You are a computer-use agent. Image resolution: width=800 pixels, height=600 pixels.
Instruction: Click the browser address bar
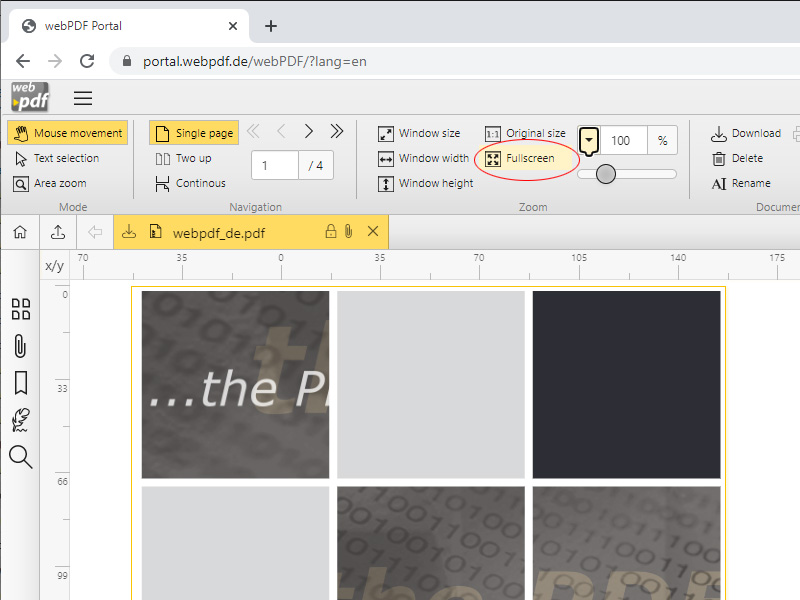click(454, 61)
